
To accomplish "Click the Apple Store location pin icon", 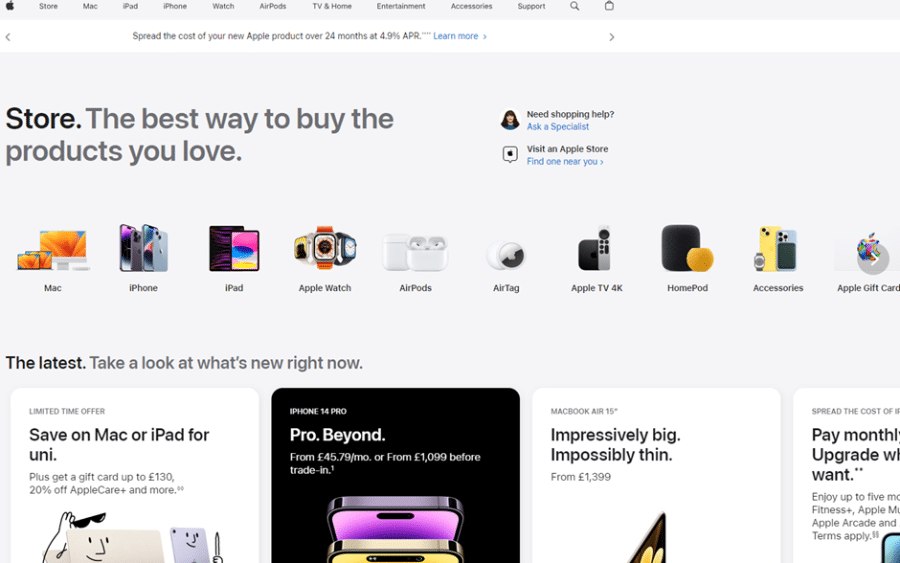I will (x=510, y=154).
